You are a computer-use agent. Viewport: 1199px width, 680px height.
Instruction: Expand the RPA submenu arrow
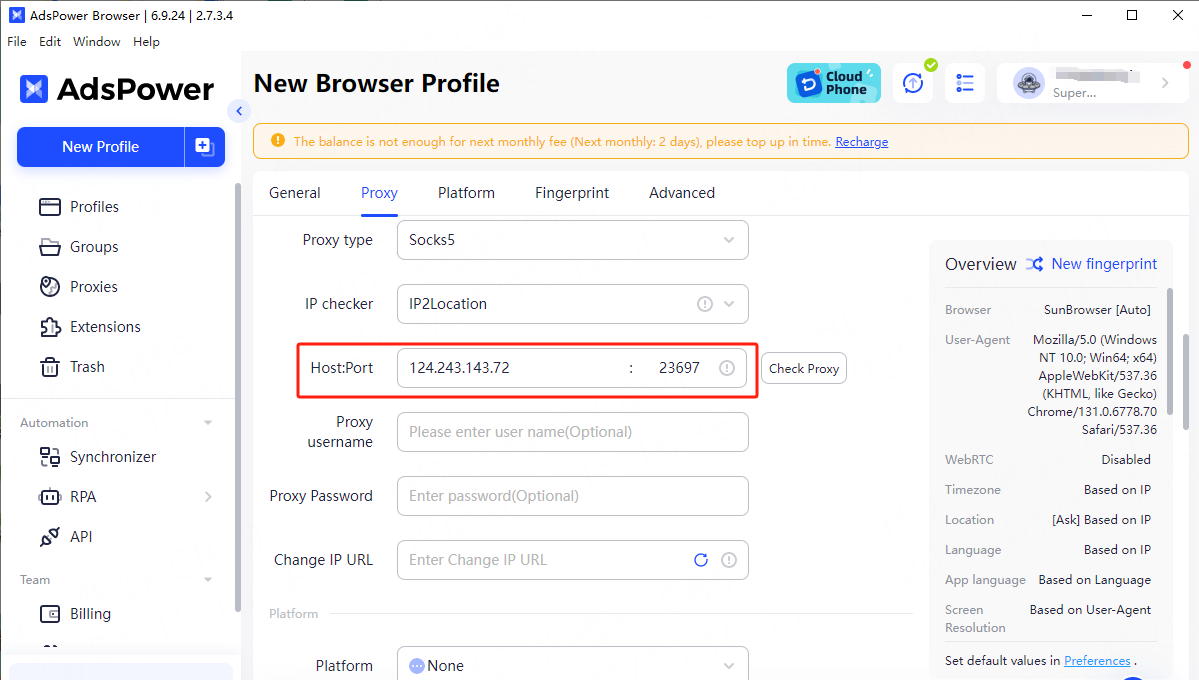(x=208, y=497)
